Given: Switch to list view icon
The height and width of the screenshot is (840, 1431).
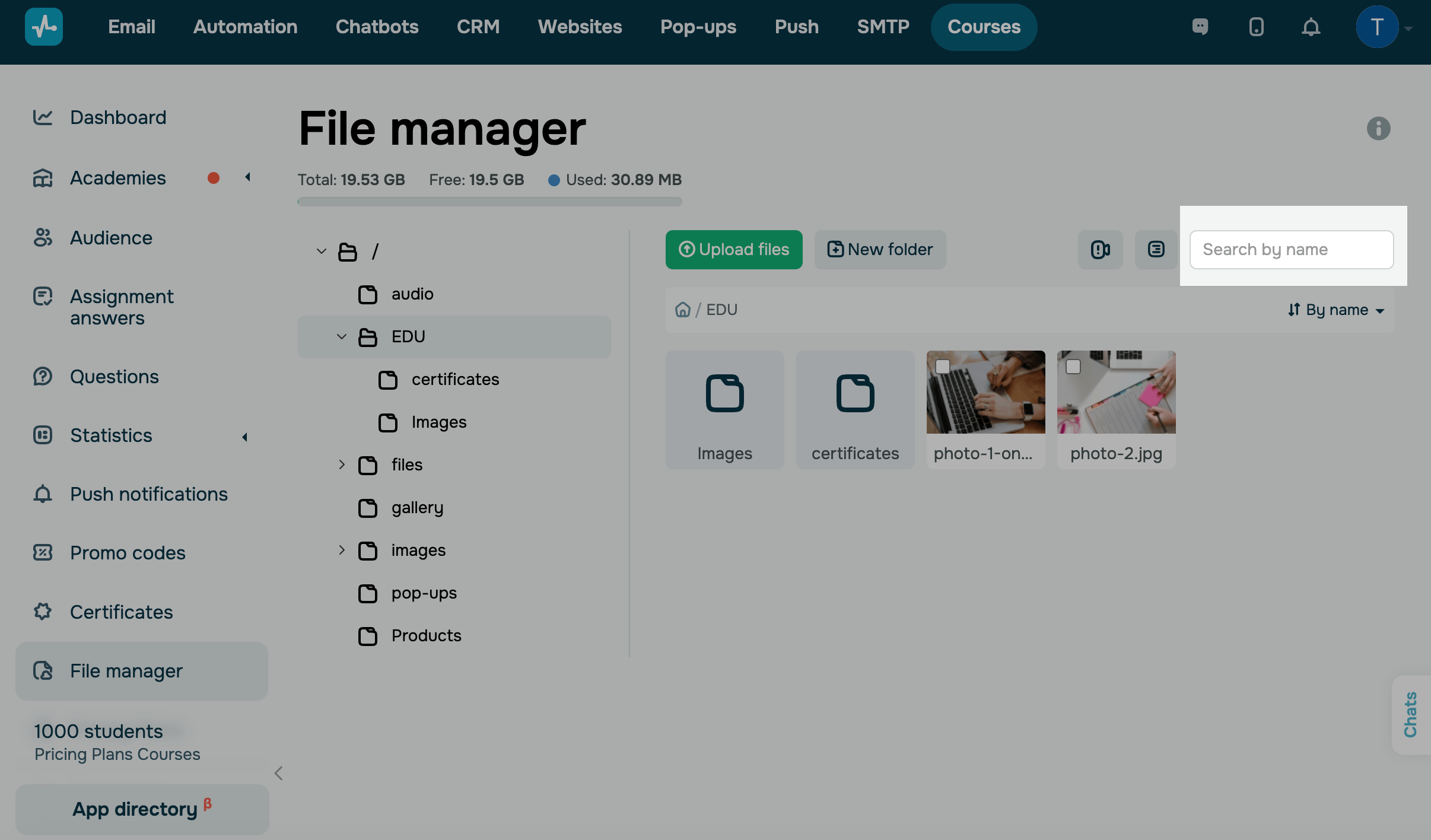Looking at the screenshot, I should click(x=1156, y=250).
